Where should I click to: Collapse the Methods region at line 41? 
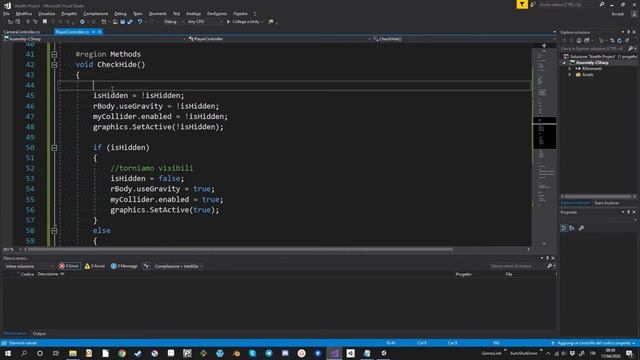point(54,54)
